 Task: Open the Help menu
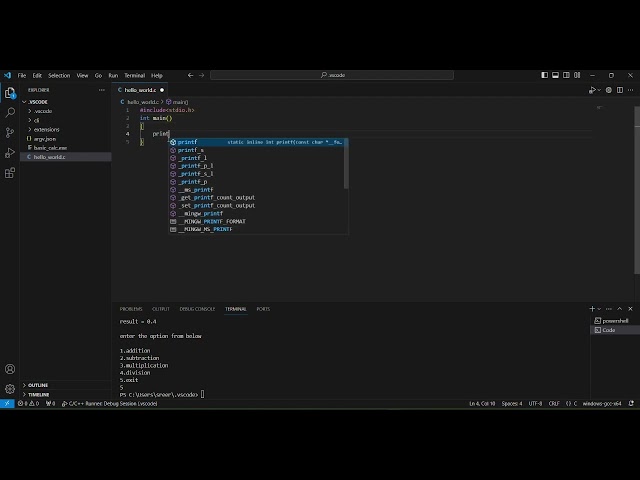click(x=157, y=76)
